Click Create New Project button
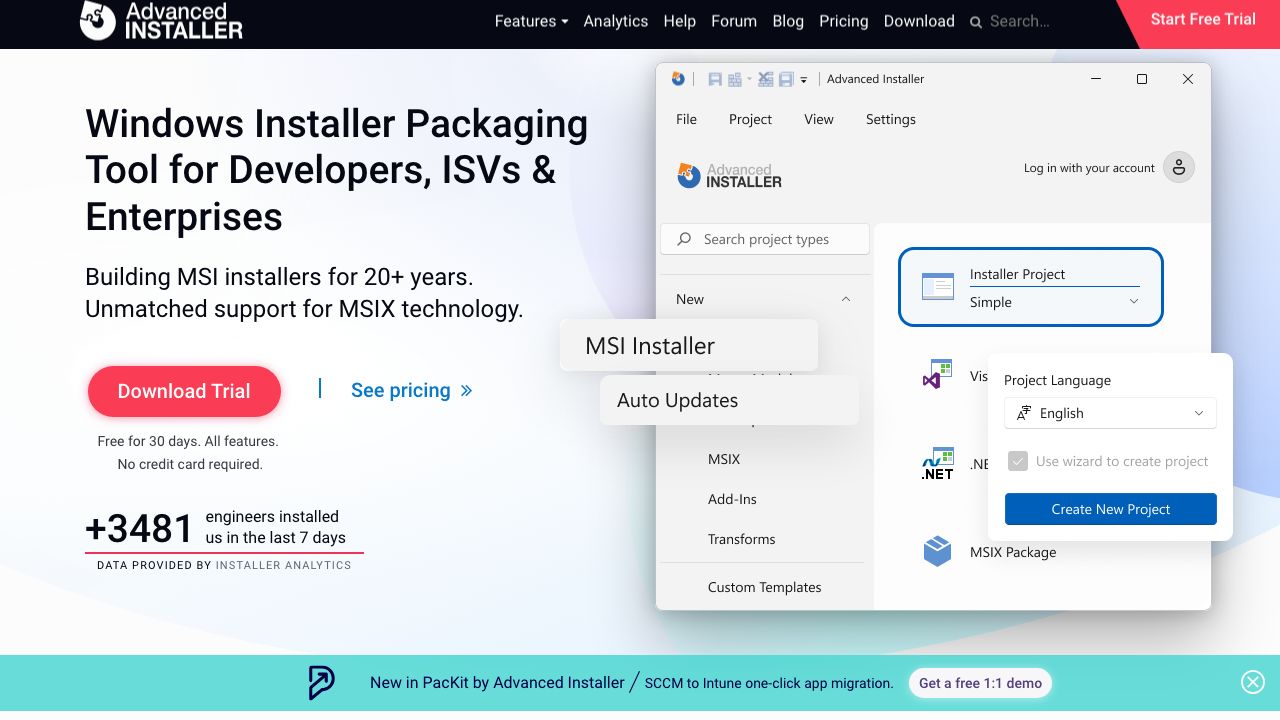The height and width of the screenshot is (720, 1280). 1110,509
